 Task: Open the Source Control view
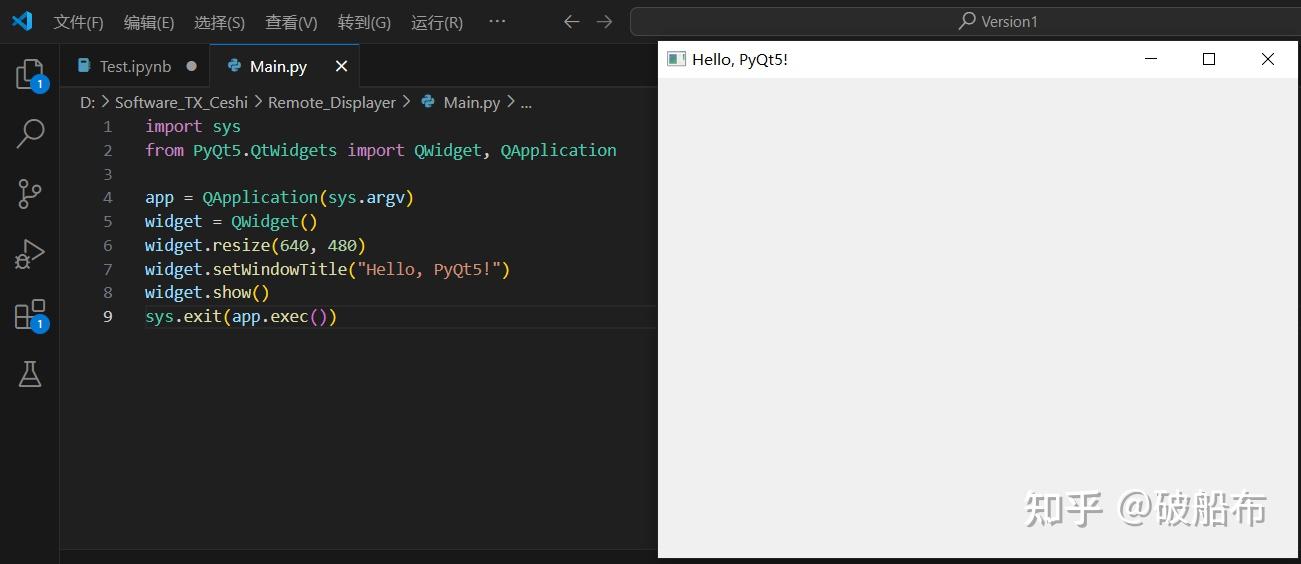click(30, 193)
